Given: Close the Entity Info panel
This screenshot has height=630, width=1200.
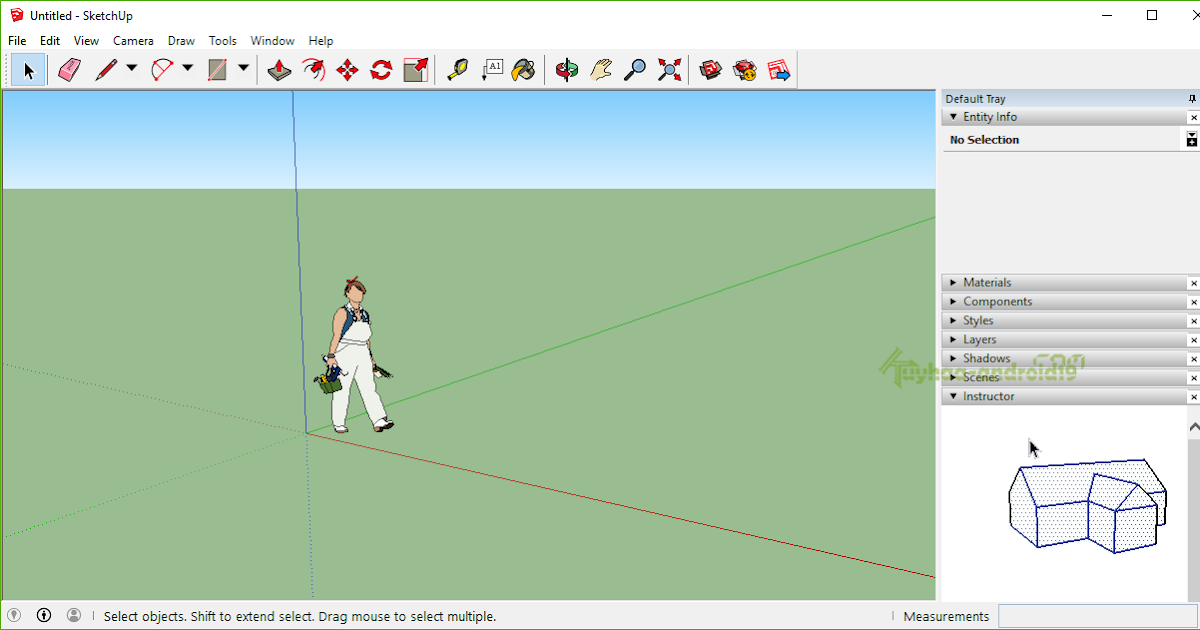Looking at the screenshot, I should point(1193,117).
